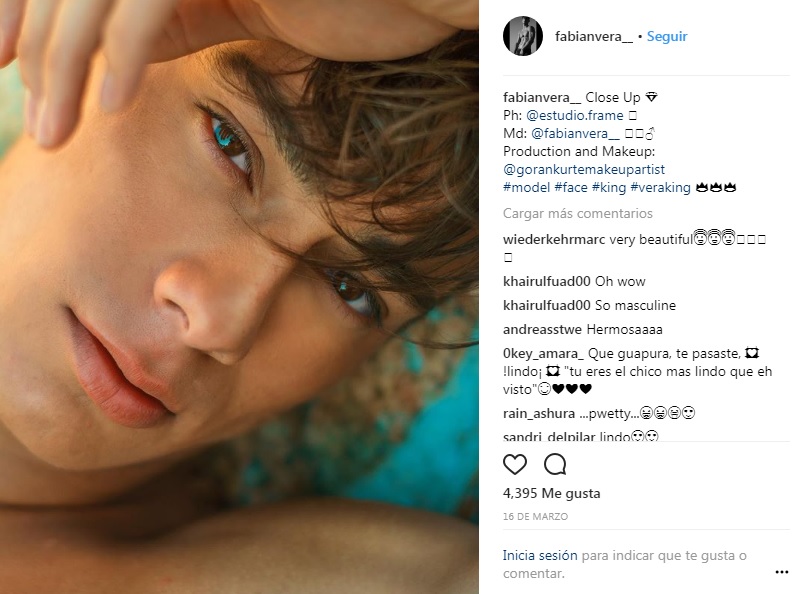The height and width of the screenshot is (594, 794).
Task: Open fabianvera__ username in post header
Action: tap(593, 37)
